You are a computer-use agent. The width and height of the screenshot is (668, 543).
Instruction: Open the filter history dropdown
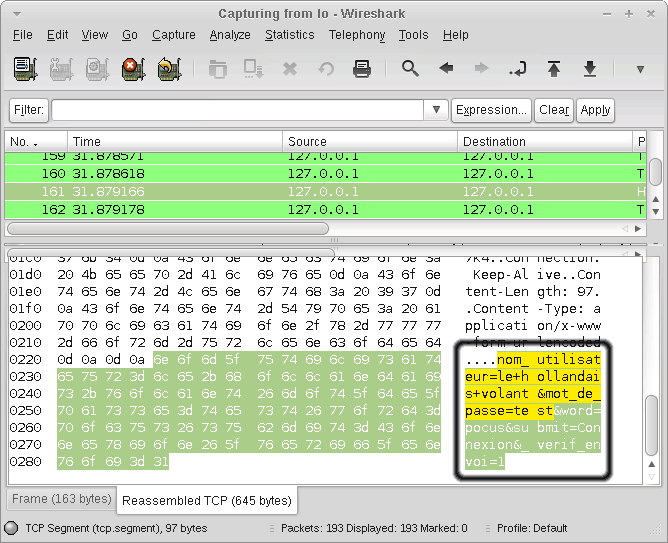[436, 110]
